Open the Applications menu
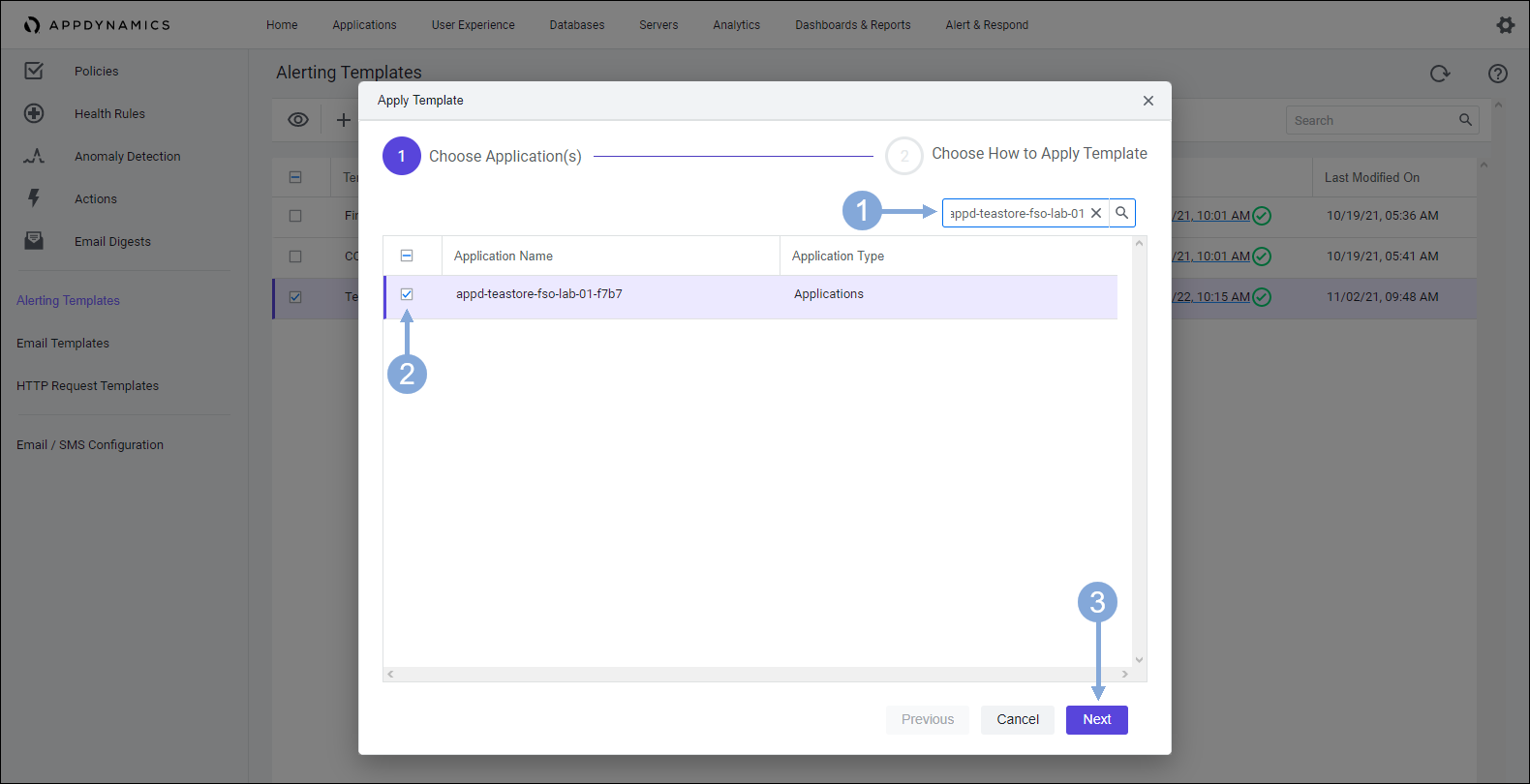The image size is (1530, 784). point(364,25)
